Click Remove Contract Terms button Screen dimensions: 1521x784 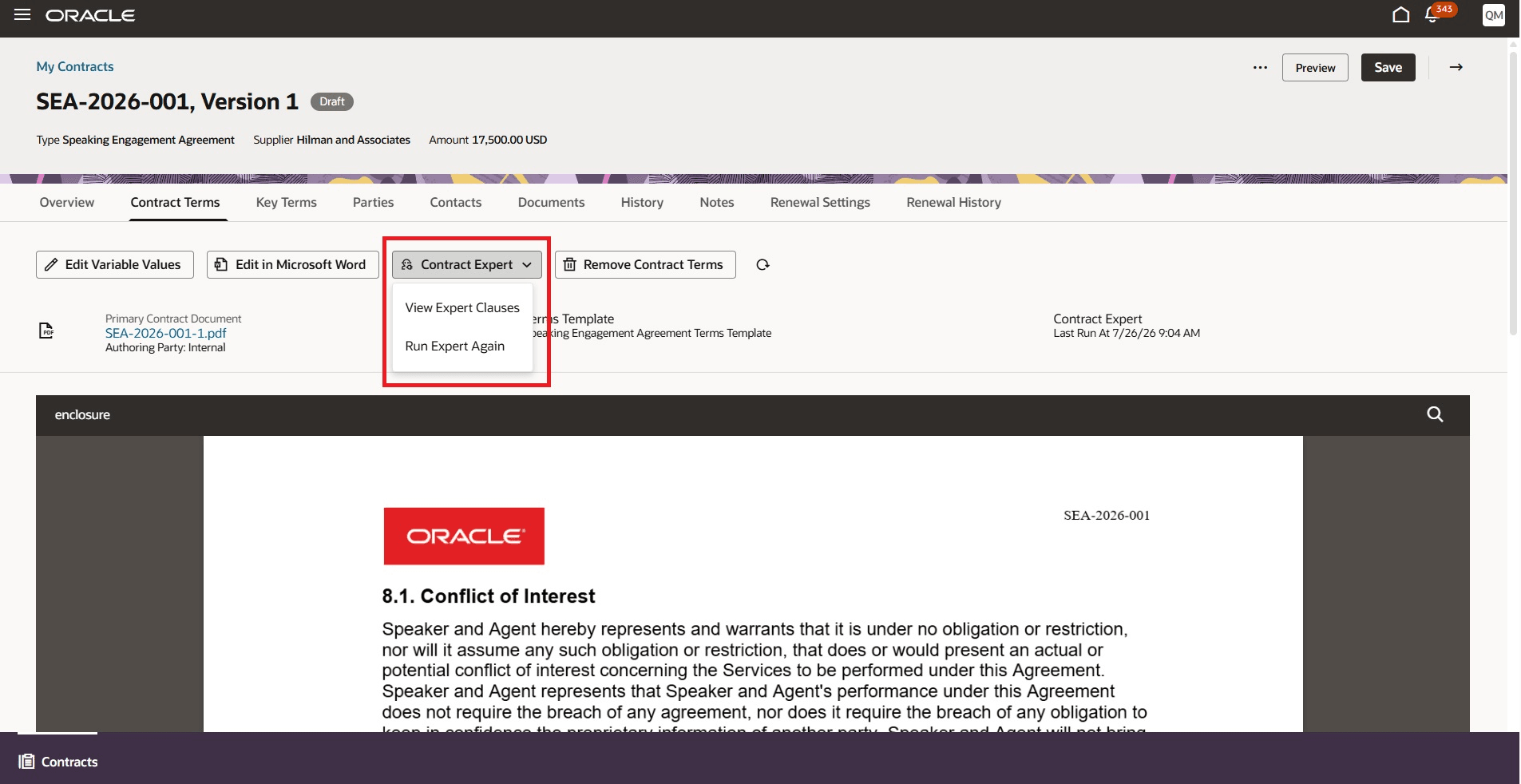tap(645, 265)
